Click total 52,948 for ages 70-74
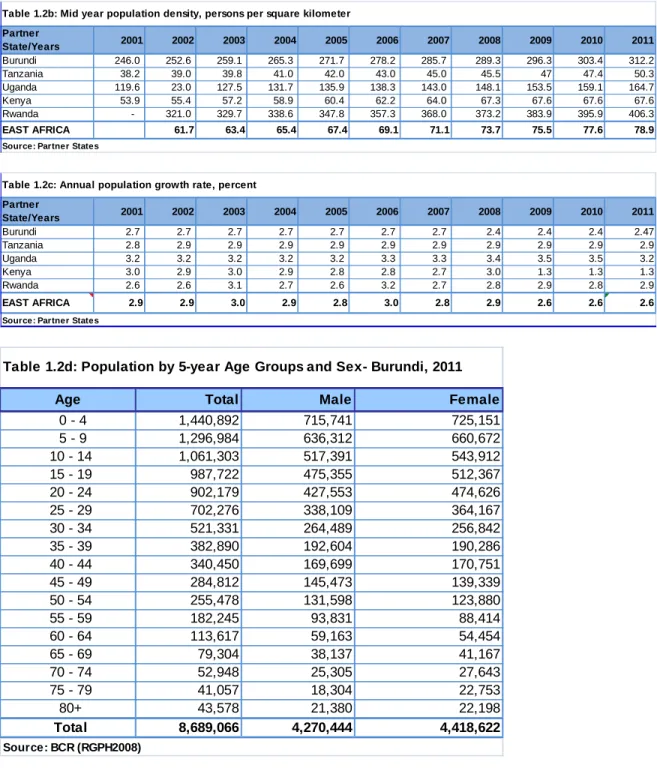Image resolution: width=657 pixels, height=774 pixels. point(218,672)
